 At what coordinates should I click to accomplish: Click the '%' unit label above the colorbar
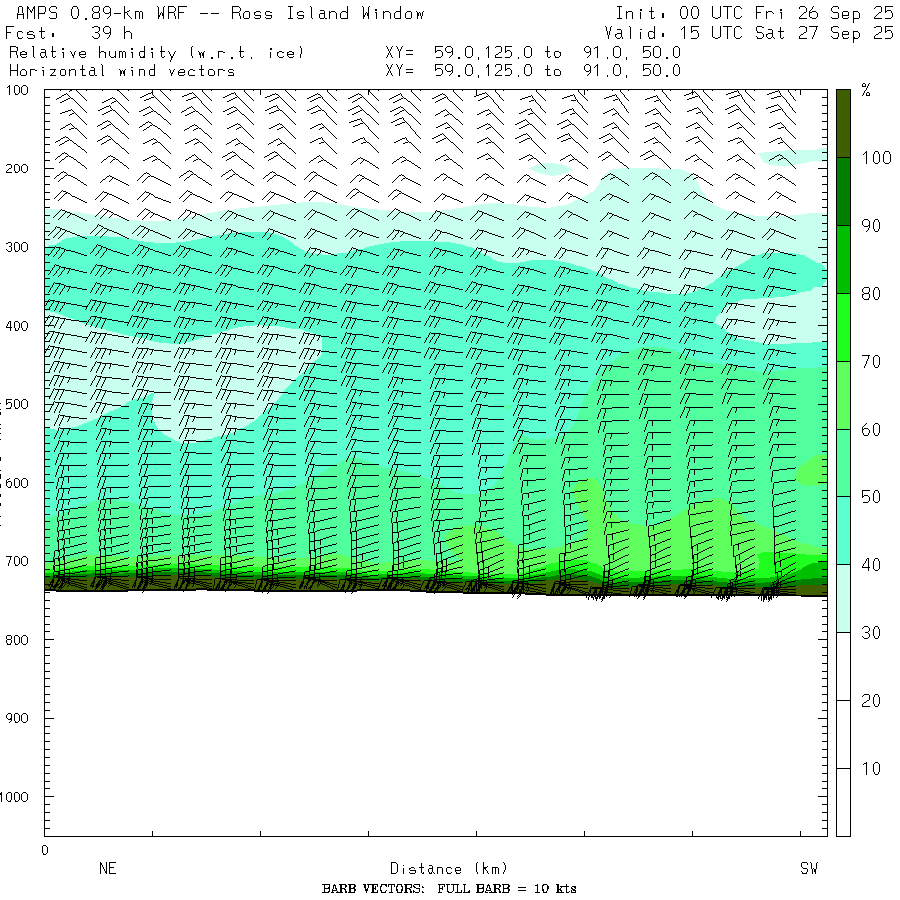pos(866,90)
